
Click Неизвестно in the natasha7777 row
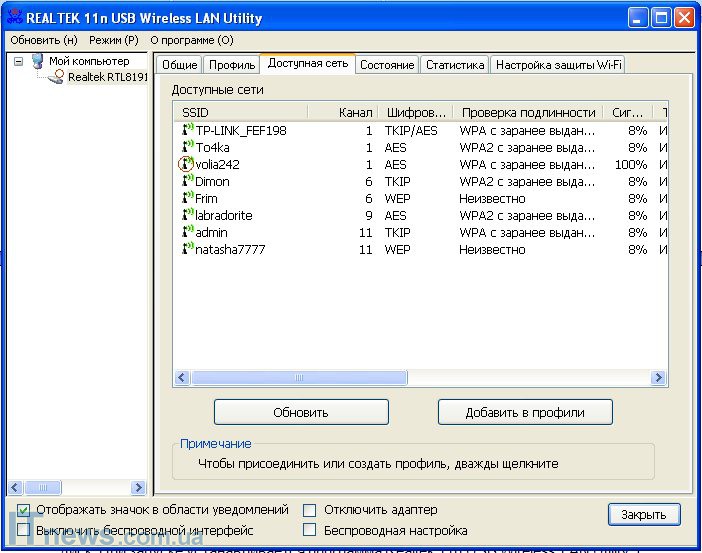(492, 249)
